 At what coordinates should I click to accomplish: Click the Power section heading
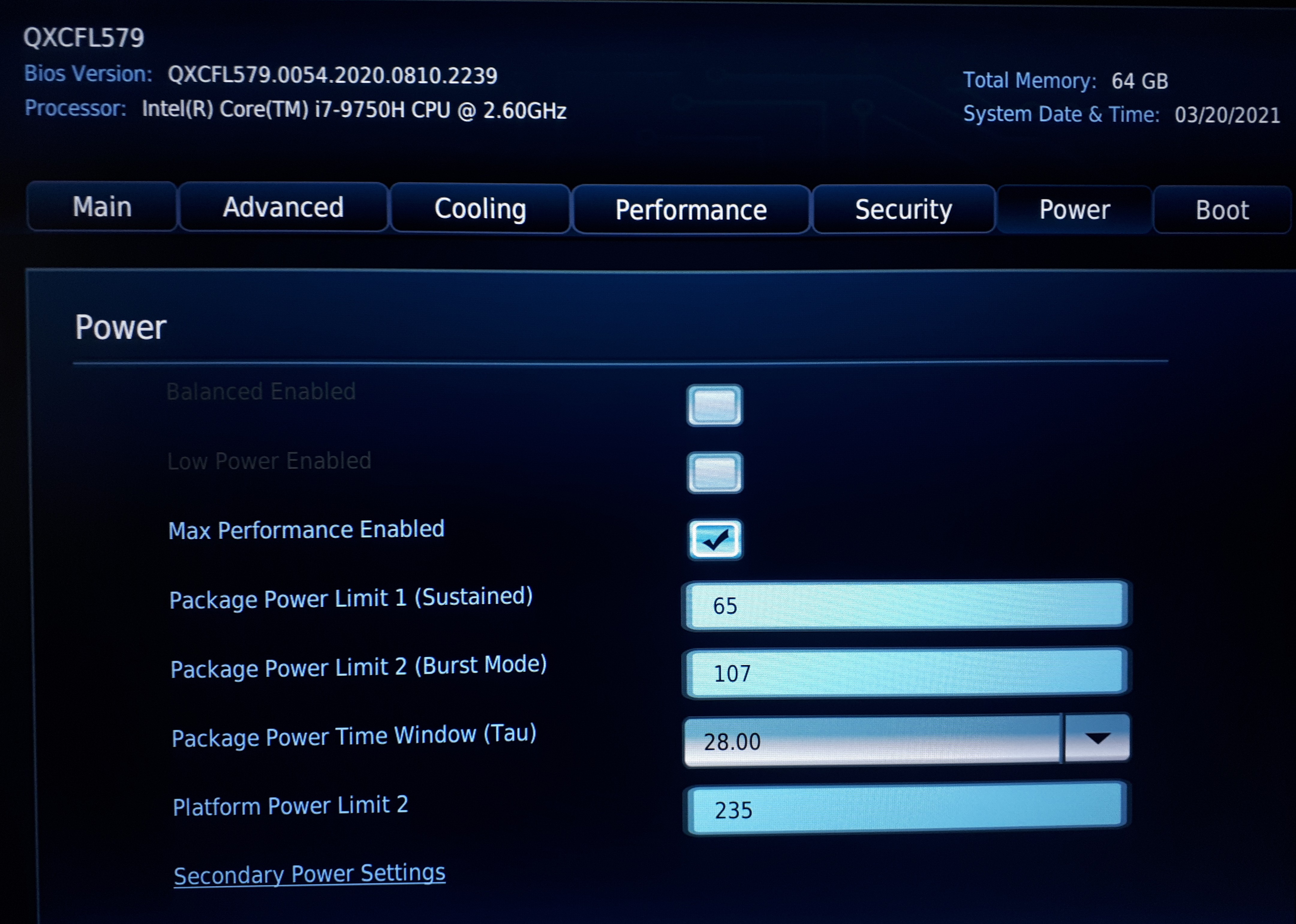pos(120,327)
